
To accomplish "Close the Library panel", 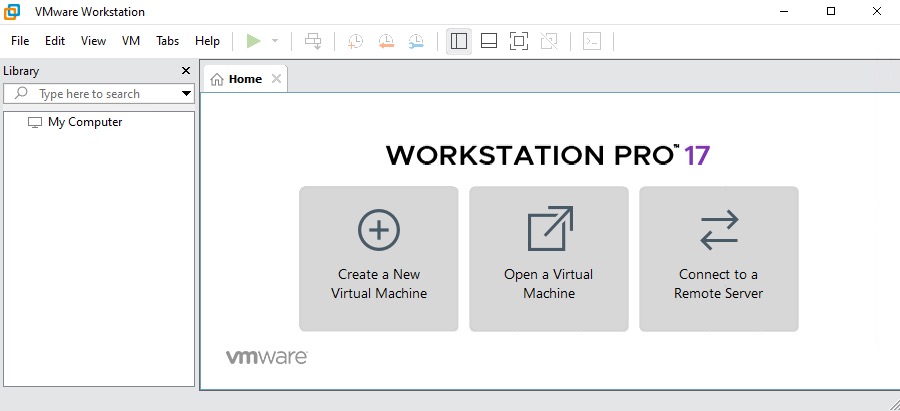I will coord(186,71).
